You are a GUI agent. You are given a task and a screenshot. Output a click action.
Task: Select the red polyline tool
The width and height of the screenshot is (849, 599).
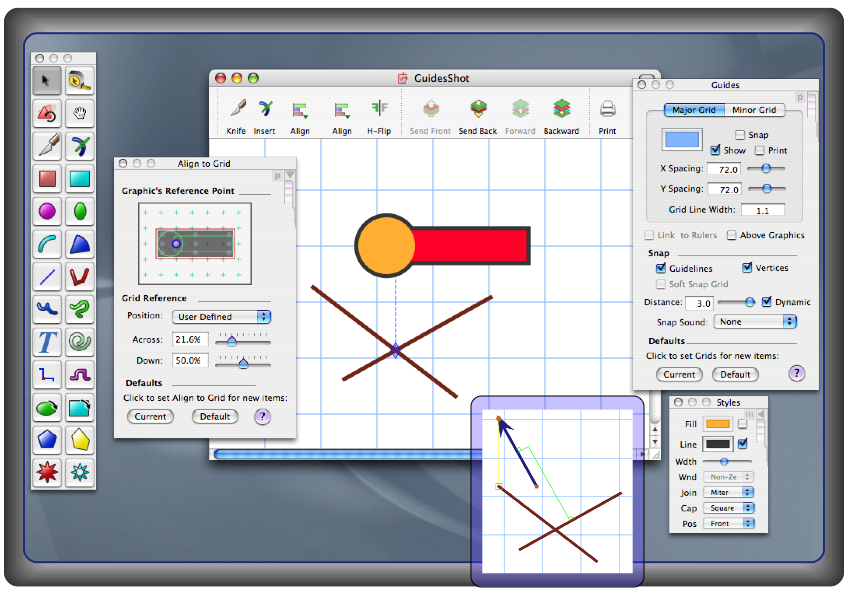[80, 277]
